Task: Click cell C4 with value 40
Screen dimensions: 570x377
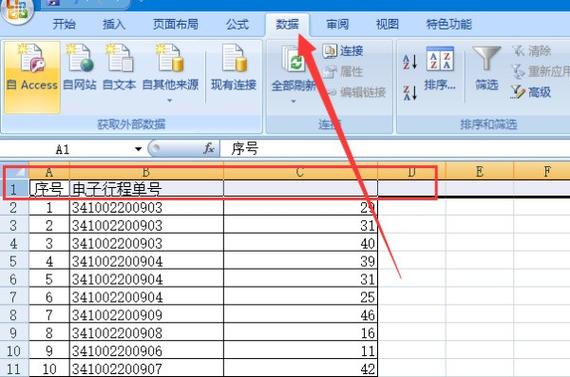Action: (300, 243)
